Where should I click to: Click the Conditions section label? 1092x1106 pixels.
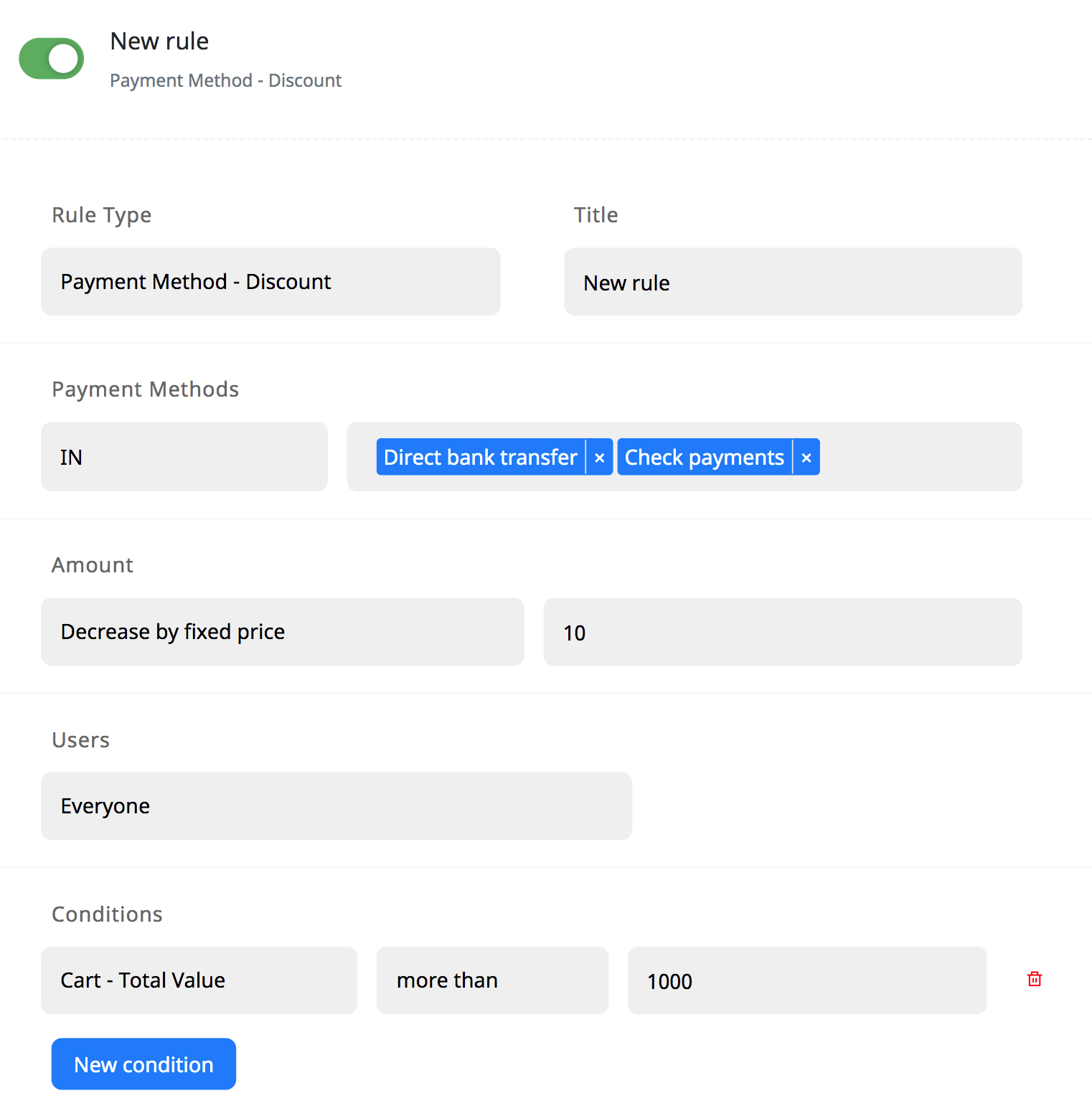pos(107,914)
